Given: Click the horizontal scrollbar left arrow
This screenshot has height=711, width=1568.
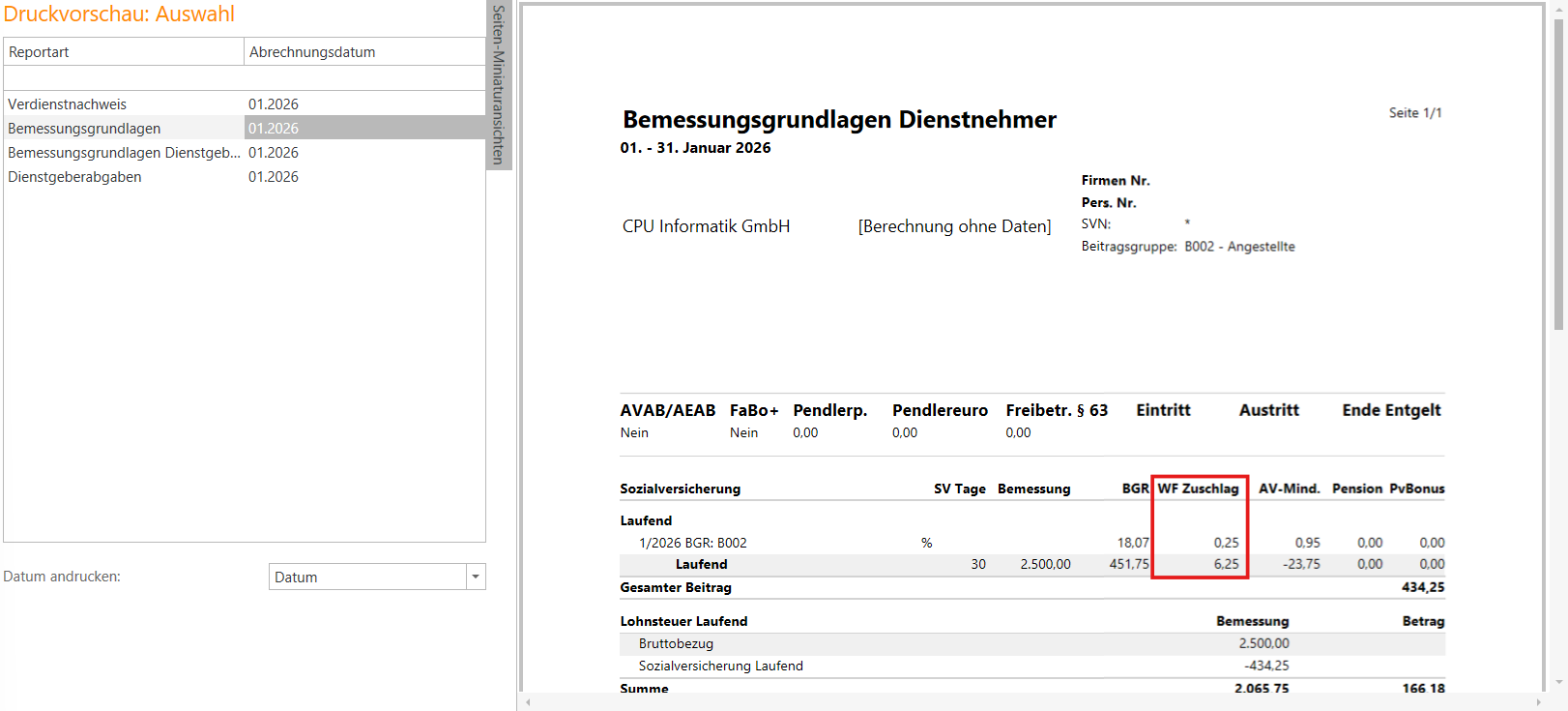Looking at the screenshot, I should 528,702.
